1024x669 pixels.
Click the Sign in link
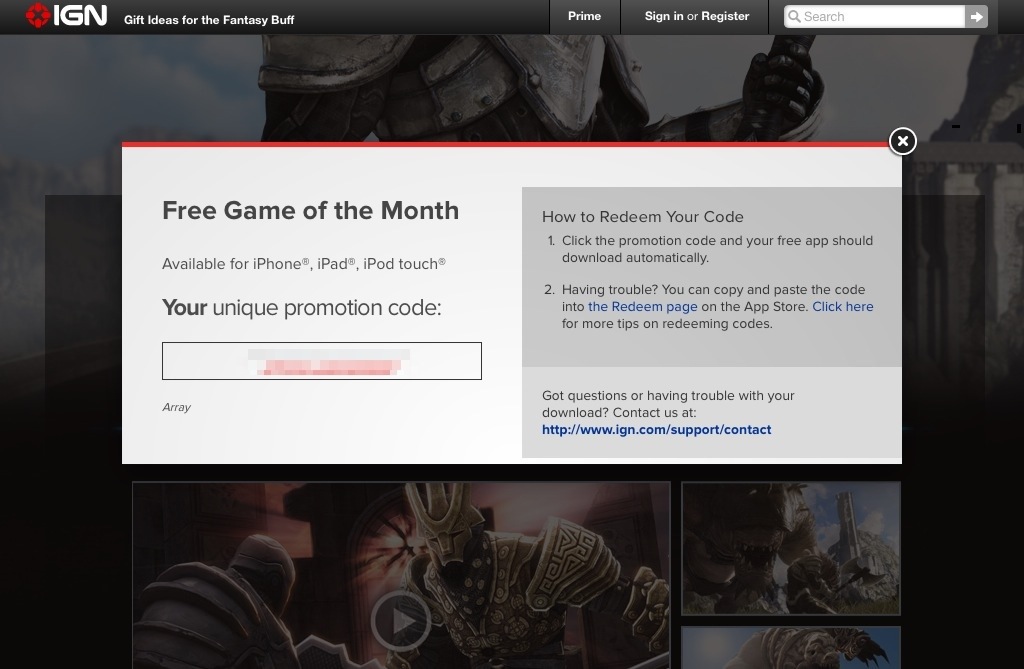click(664, 16)
